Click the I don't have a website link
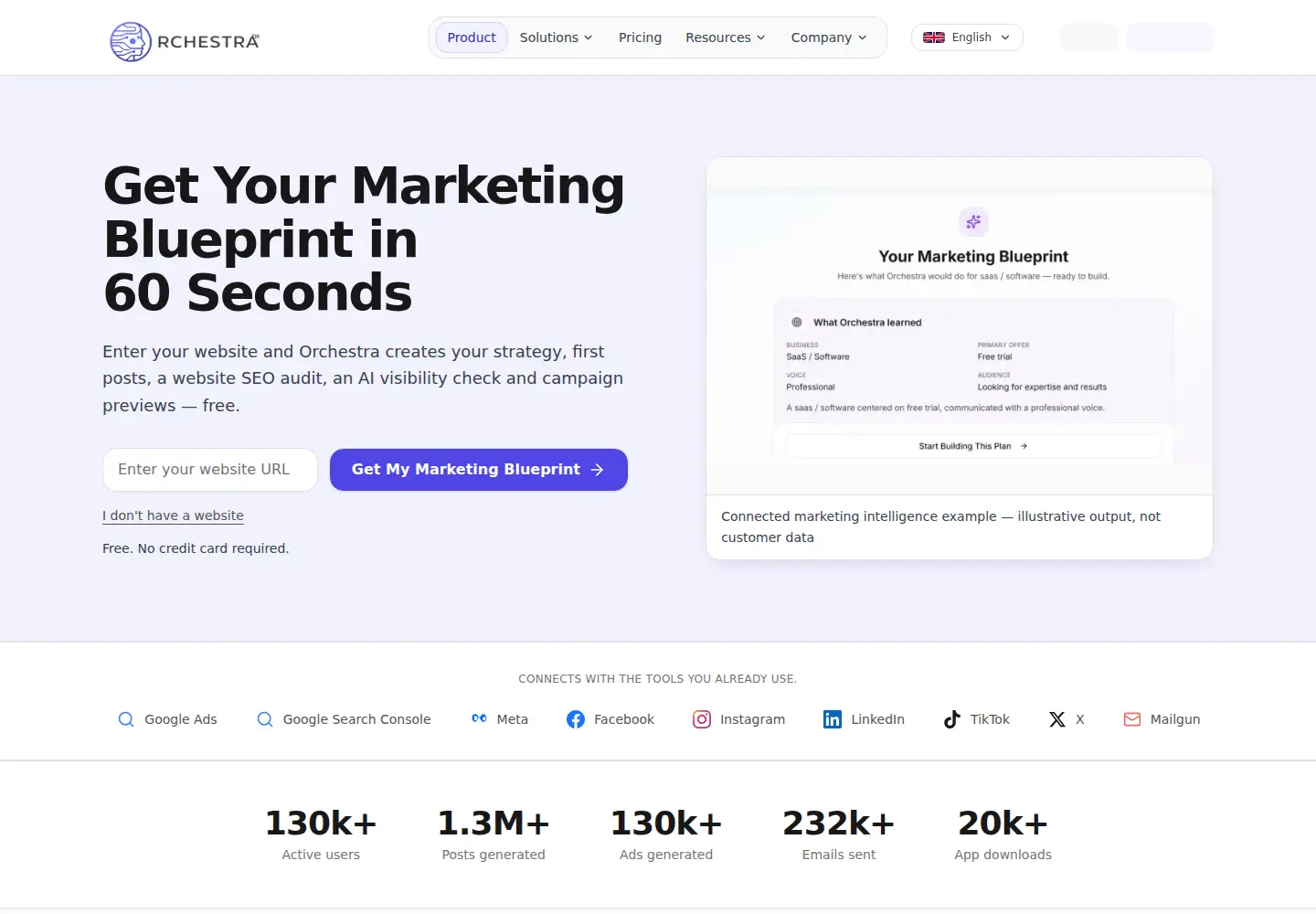 pos(173,515)
